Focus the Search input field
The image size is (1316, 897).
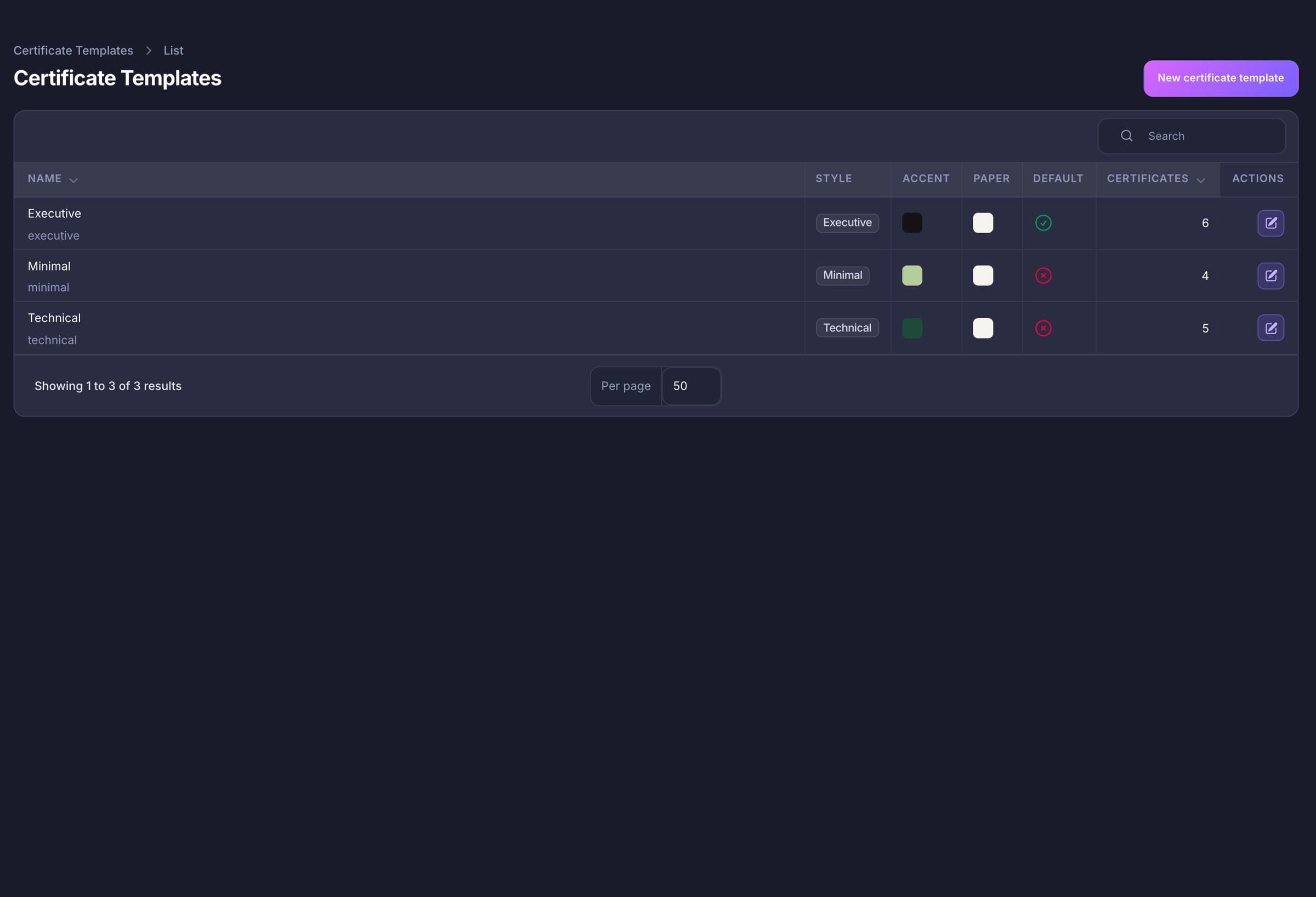pos(1192,136)
